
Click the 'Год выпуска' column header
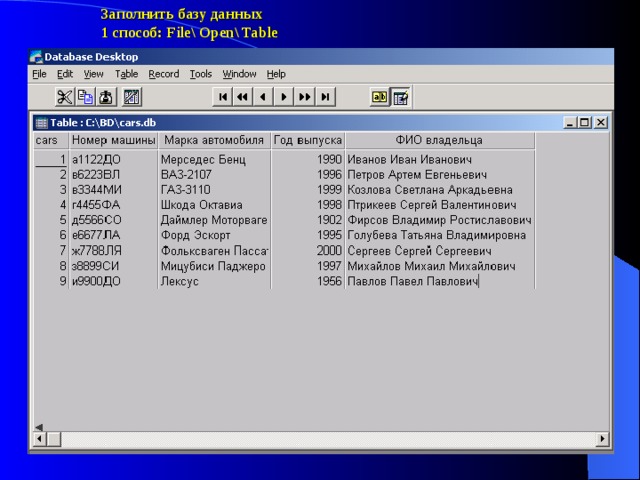point(308,140)
